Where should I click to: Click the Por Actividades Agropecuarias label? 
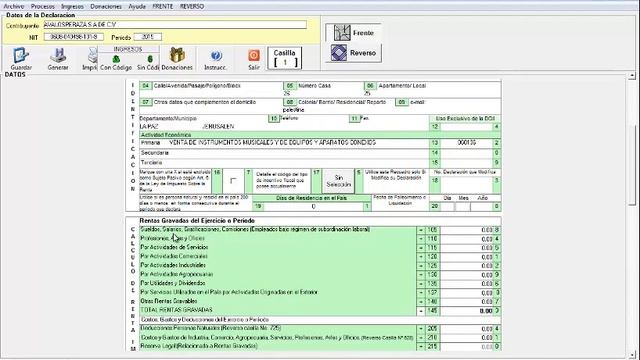coord(177,274)
